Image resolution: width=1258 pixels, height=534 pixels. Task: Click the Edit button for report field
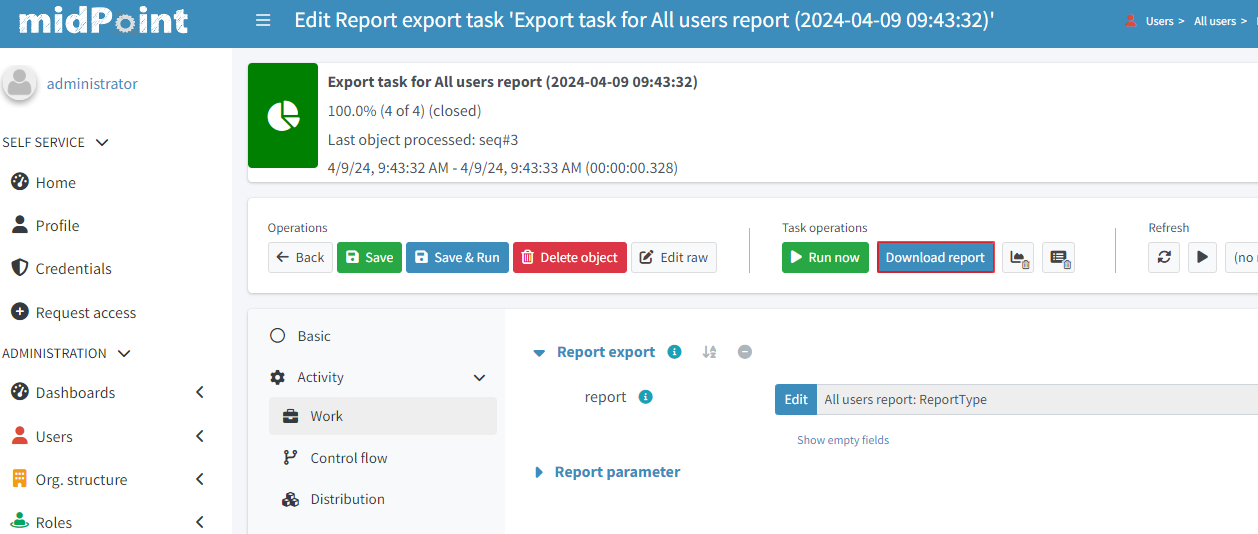coord(795,399)
